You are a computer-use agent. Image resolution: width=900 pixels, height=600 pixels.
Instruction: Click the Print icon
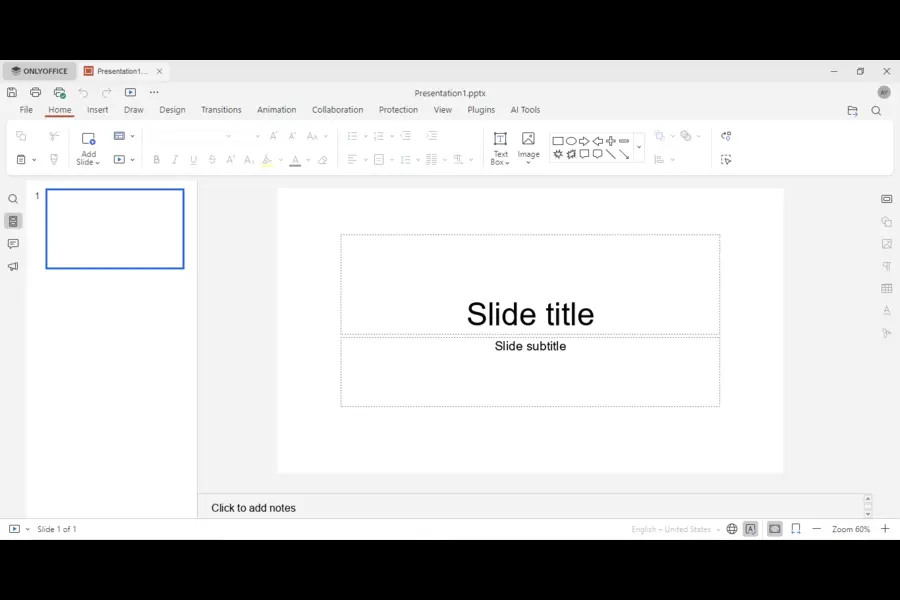pyautogui.click(x=36, y=92)
